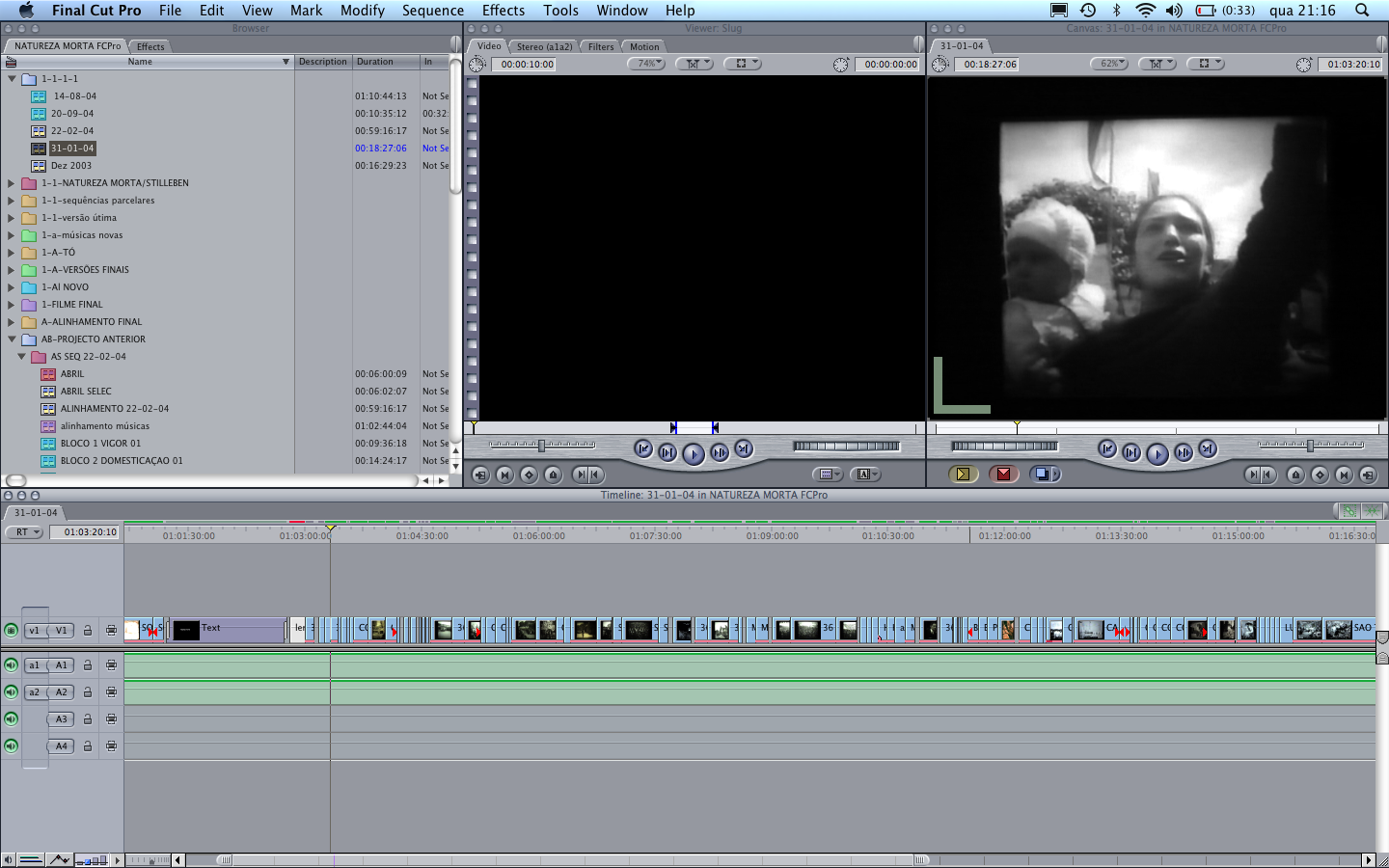Select the 14-08-04 sequence in Browser
The height and width of the screenshot is (868, 1389).
click(x=75, y=96)
